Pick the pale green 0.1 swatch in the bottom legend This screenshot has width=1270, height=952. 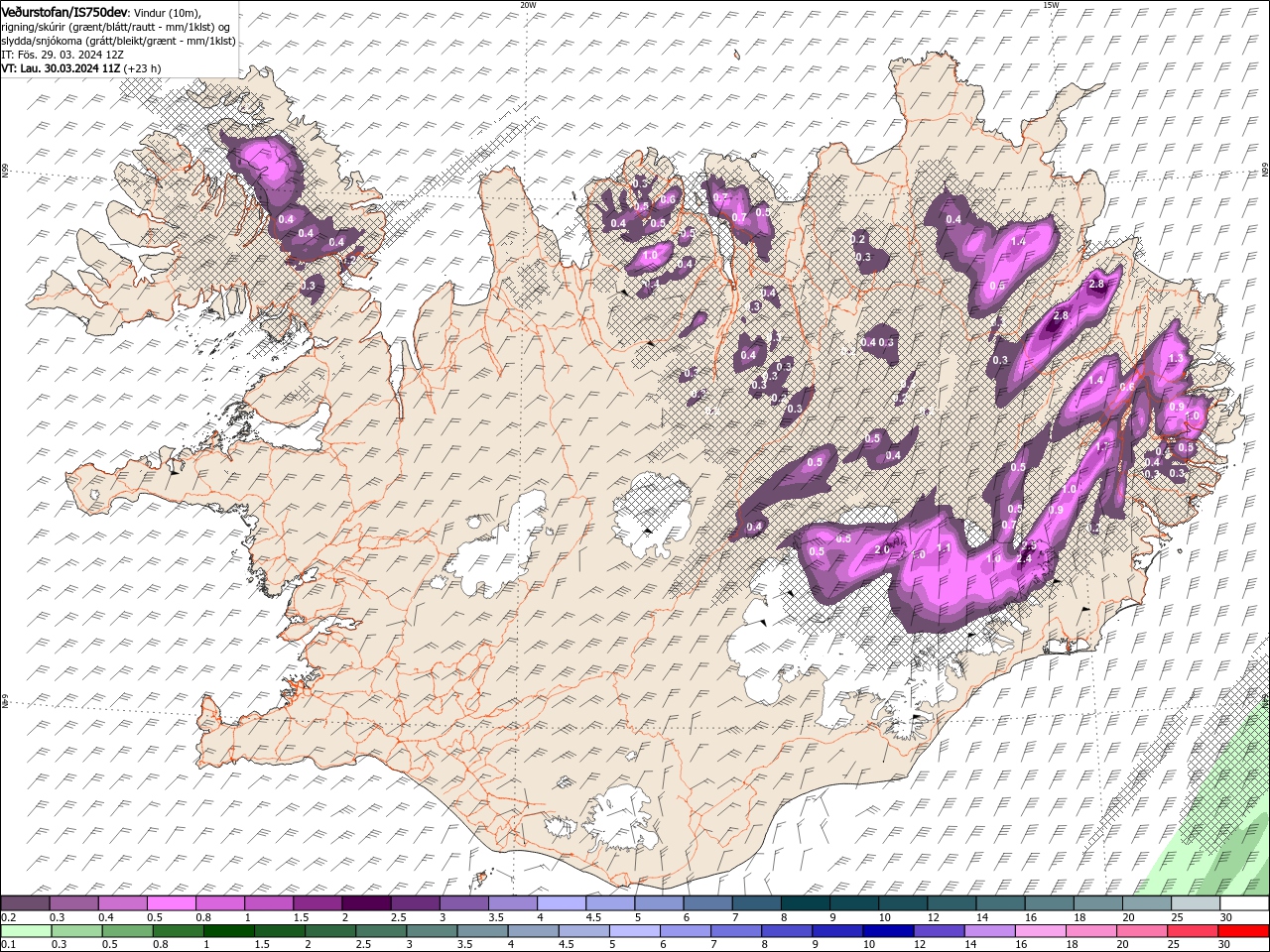point(27,931)
